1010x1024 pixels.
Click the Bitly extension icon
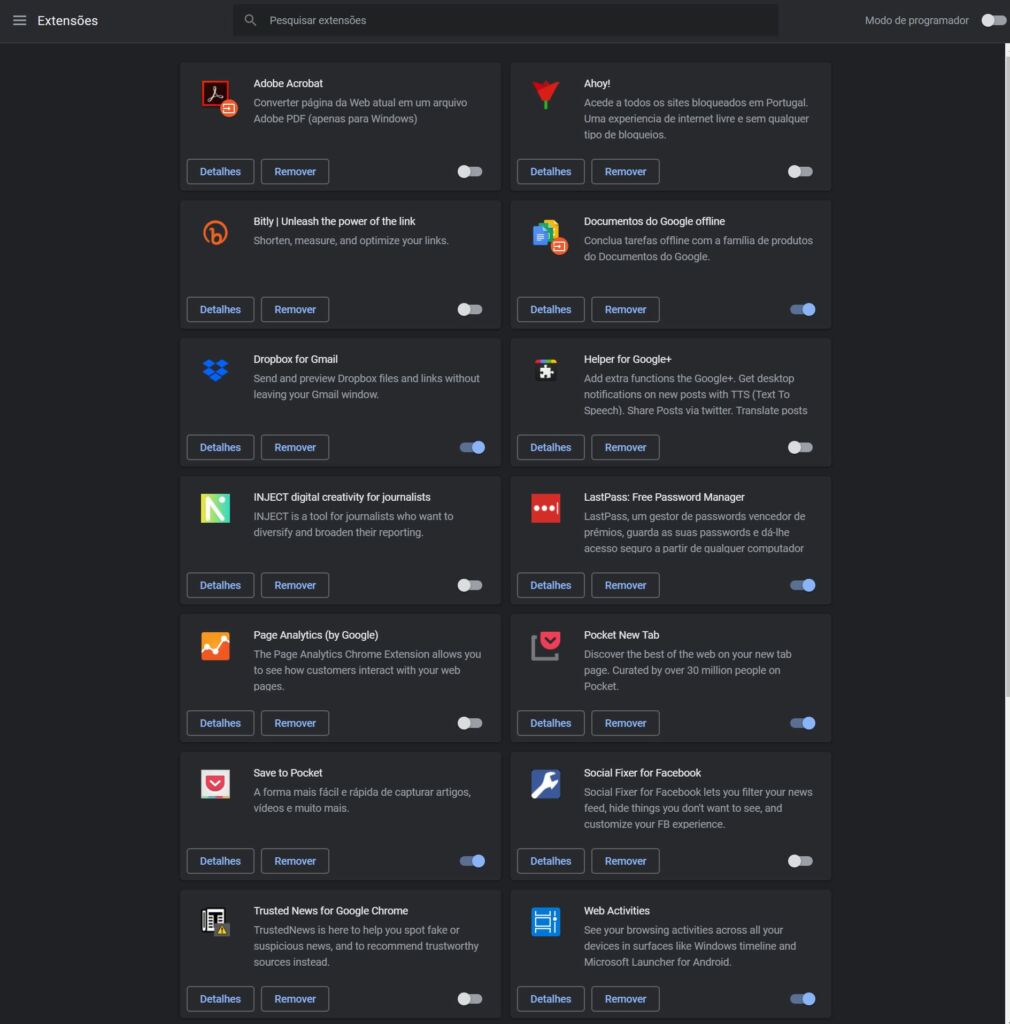point(215,233)
